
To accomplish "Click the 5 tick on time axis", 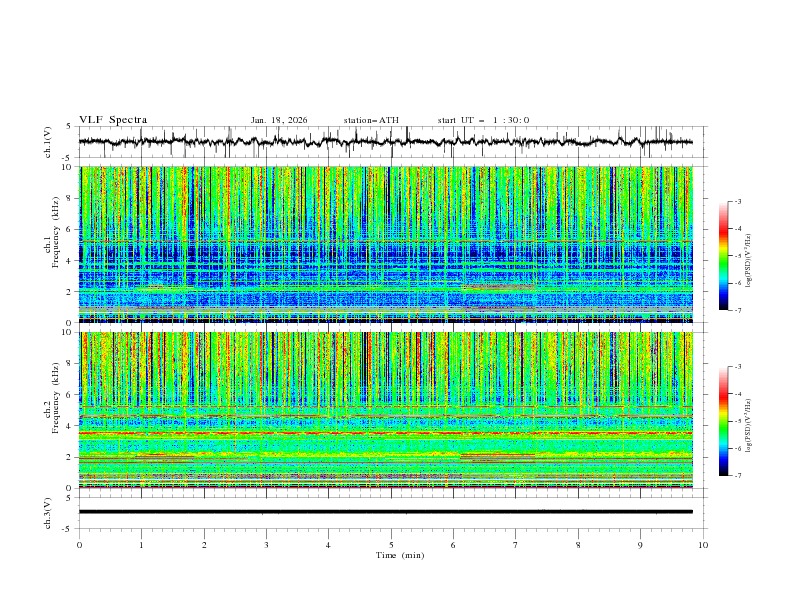I will pyautogui.click(x=391, y=545).
